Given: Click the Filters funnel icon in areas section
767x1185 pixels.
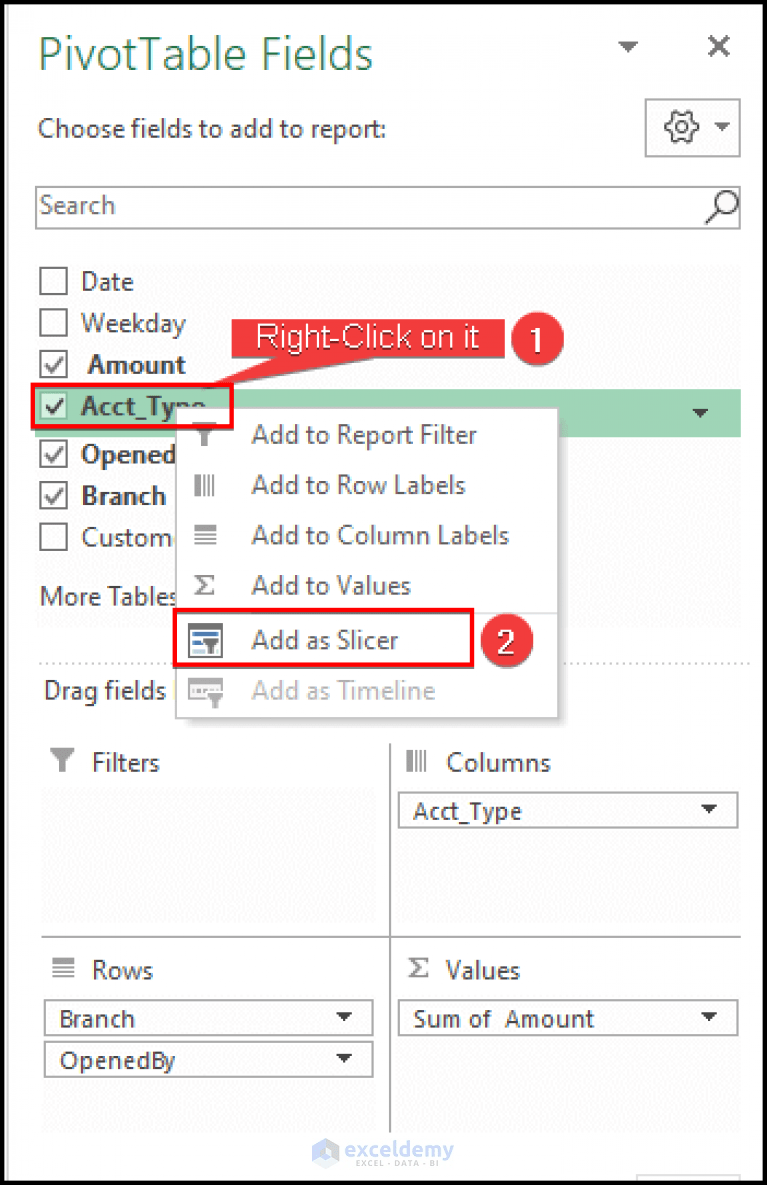Looking at the screenshot, I should pos(62,762).
